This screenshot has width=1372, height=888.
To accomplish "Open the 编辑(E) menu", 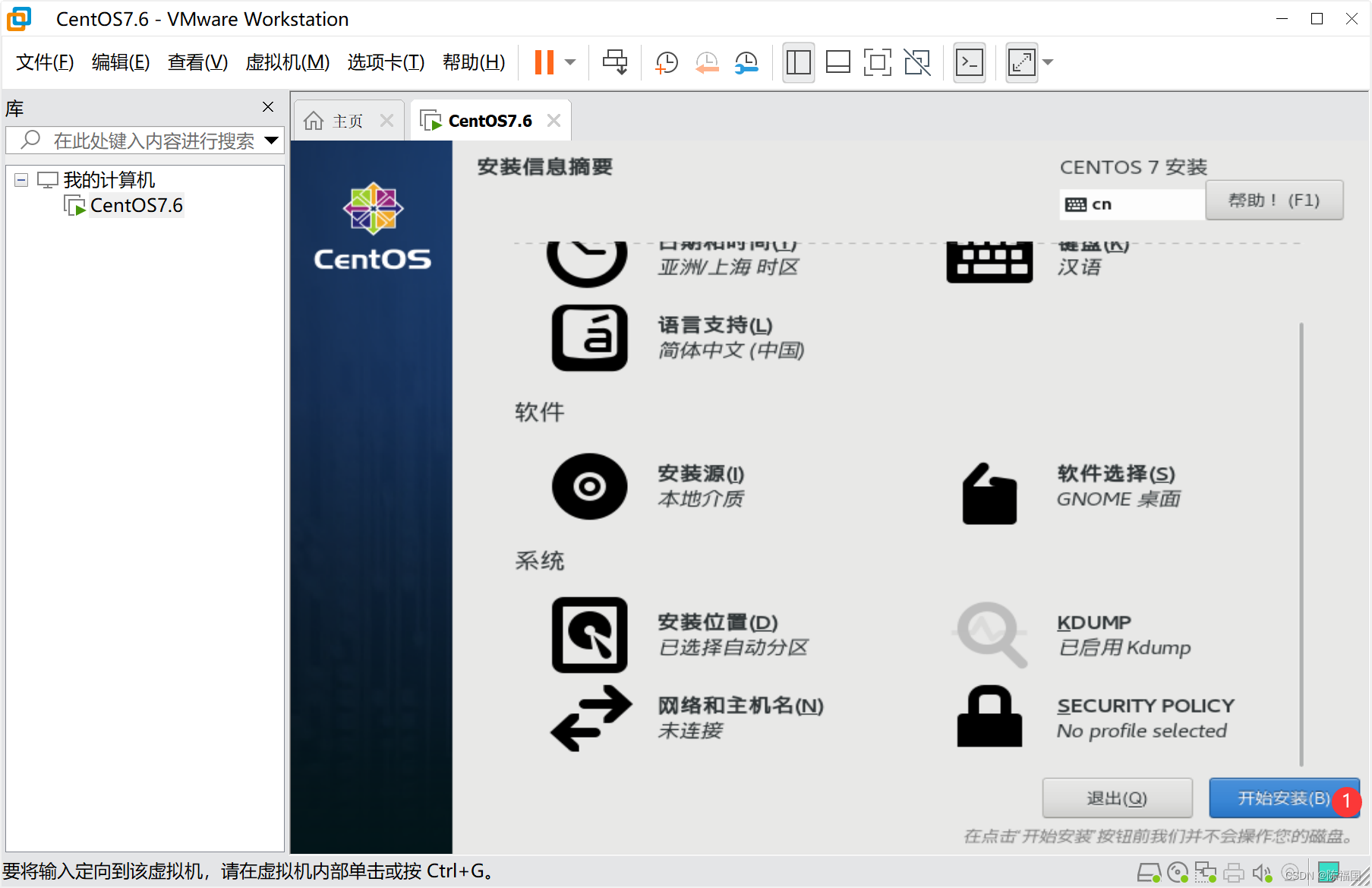I will pos(121,62).
